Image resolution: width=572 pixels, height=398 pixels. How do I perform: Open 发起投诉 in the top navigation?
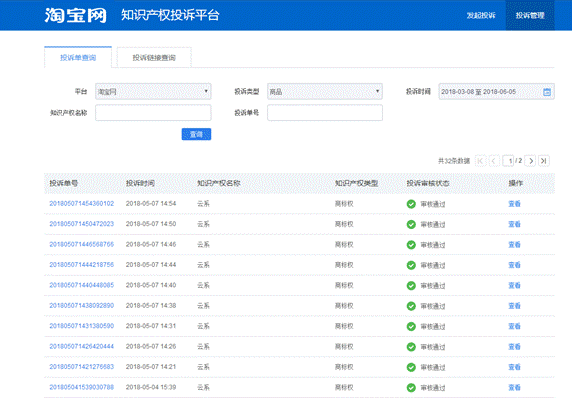pyautogui.click(x=481, y=15)
